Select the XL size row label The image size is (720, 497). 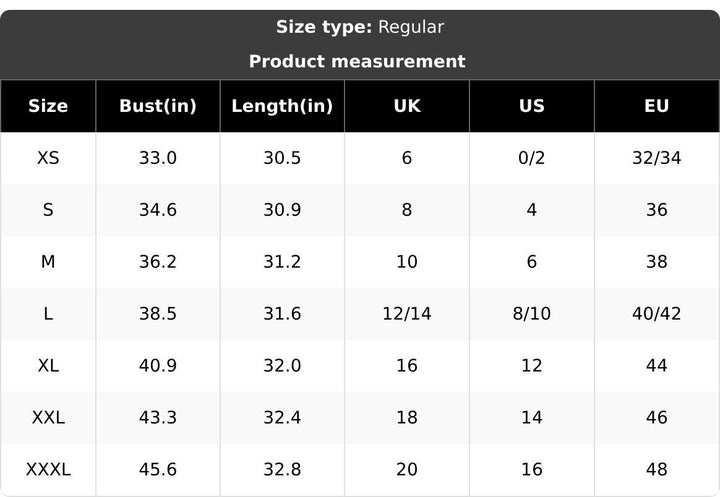[x=48, y=366]
